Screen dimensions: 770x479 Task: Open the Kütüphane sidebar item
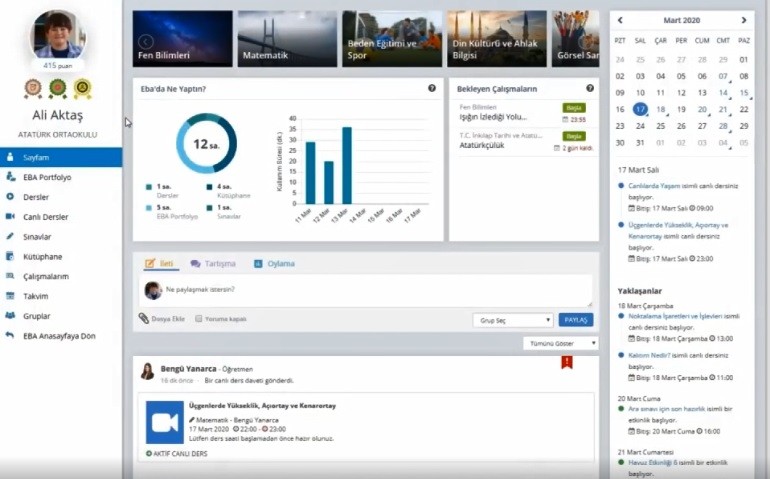point(42,256)
